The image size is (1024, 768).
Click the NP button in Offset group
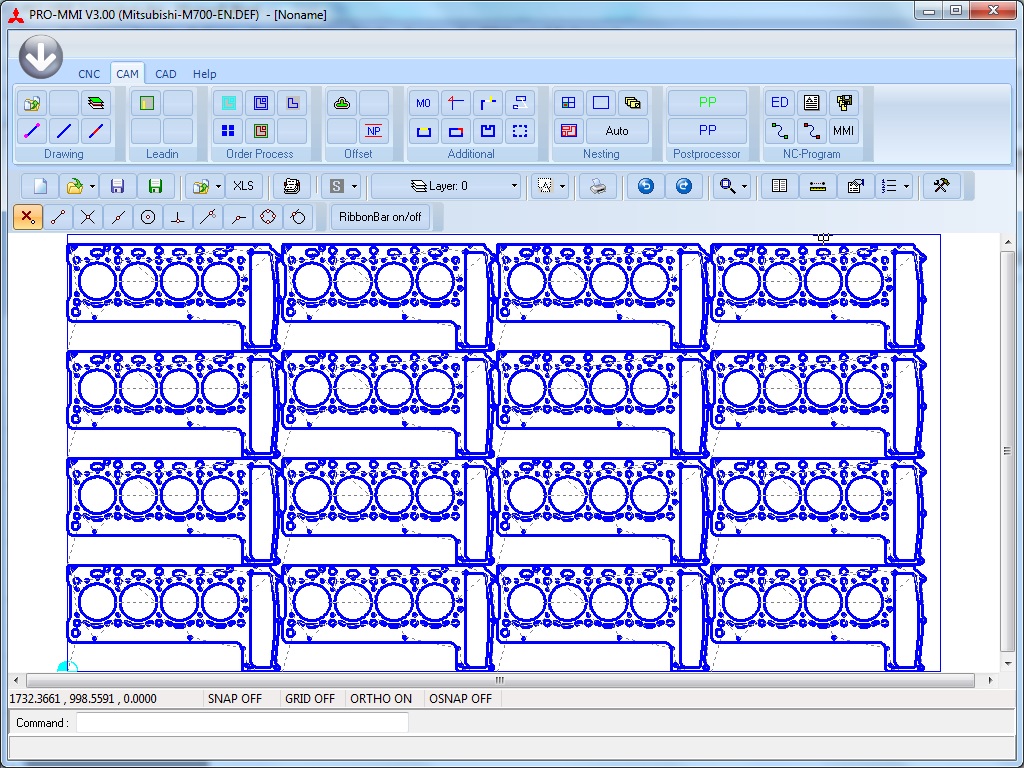(374, 131)
